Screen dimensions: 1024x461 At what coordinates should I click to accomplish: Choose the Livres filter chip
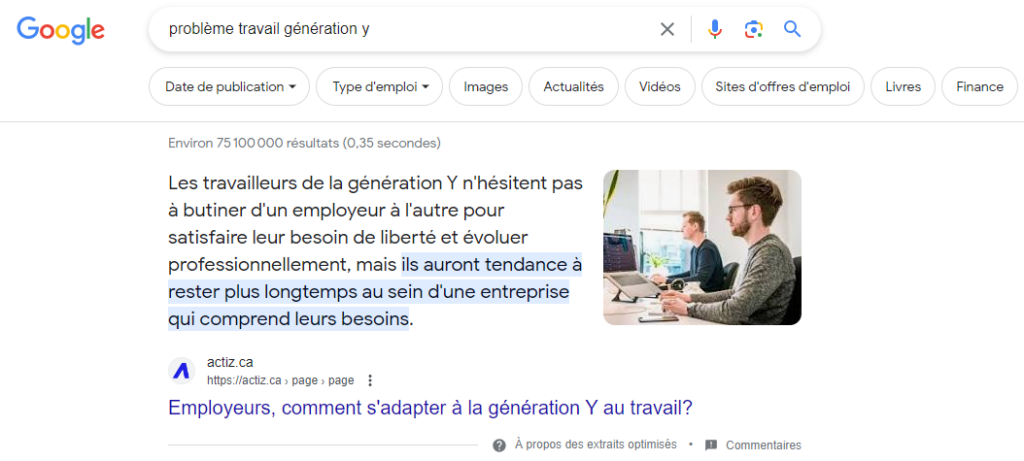tap(903, 87)
